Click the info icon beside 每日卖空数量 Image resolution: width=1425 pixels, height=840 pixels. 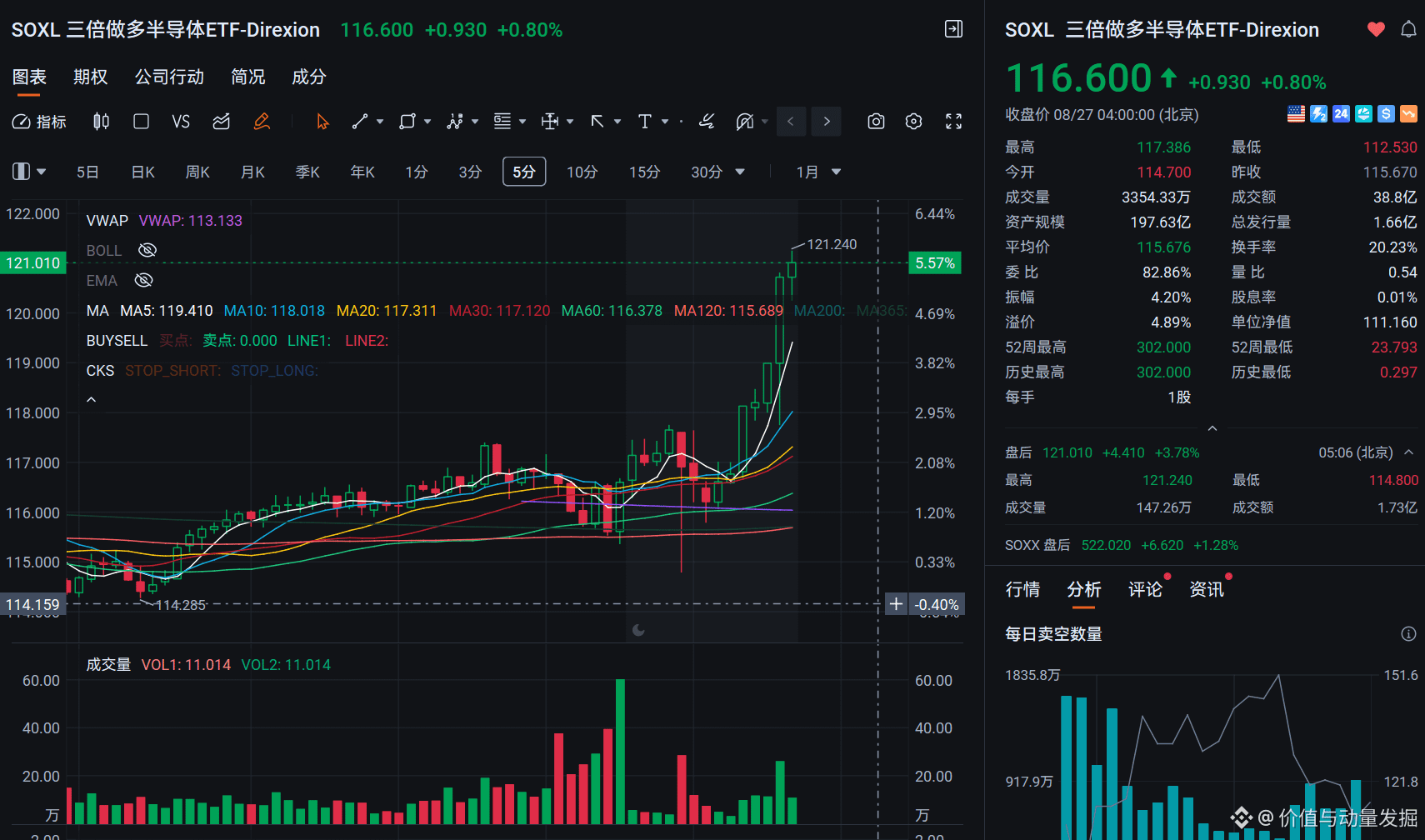(1408, 634)
